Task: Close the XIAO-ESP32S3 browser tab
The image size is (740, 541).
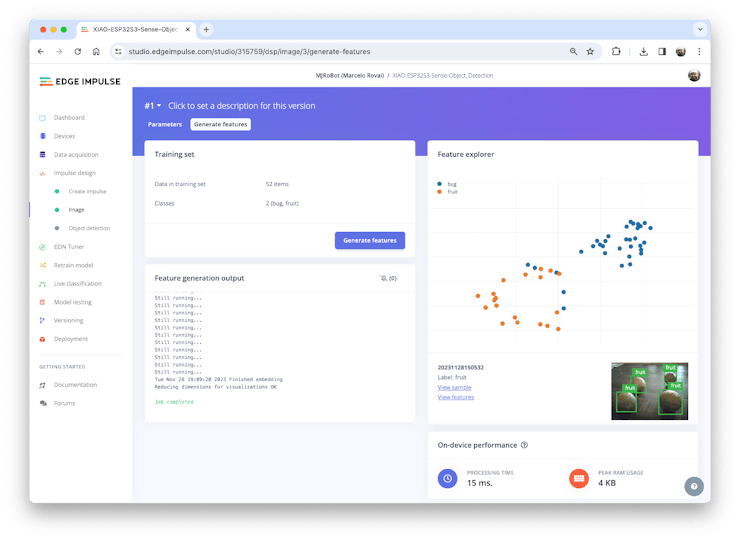Action: point(187,29)
